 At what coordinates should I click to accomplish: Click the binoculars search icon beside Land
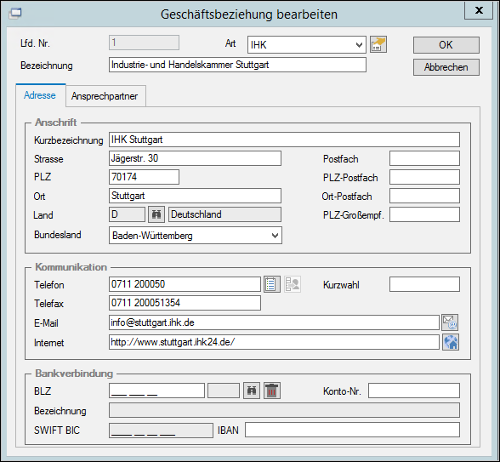pyautogui.click(x=156, y=214)
